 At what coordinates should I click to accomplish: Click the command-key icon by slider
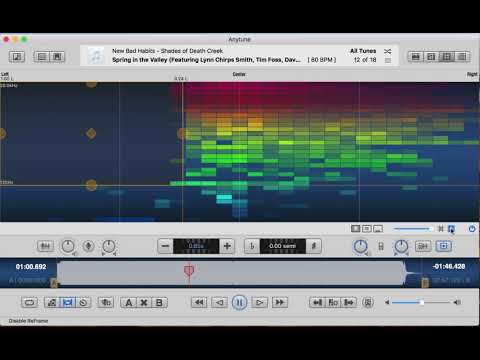point(441,229)
